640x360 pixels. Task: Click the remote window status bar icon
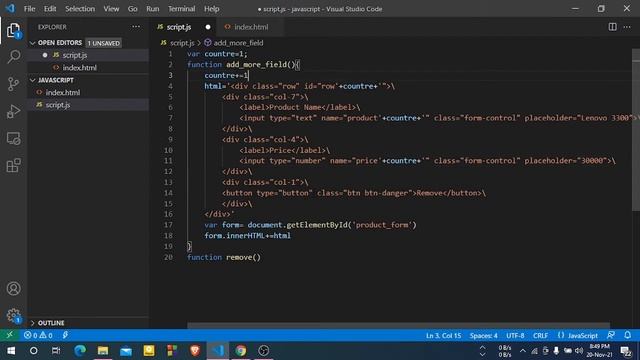pyautogui.click(x=9, y=335)
